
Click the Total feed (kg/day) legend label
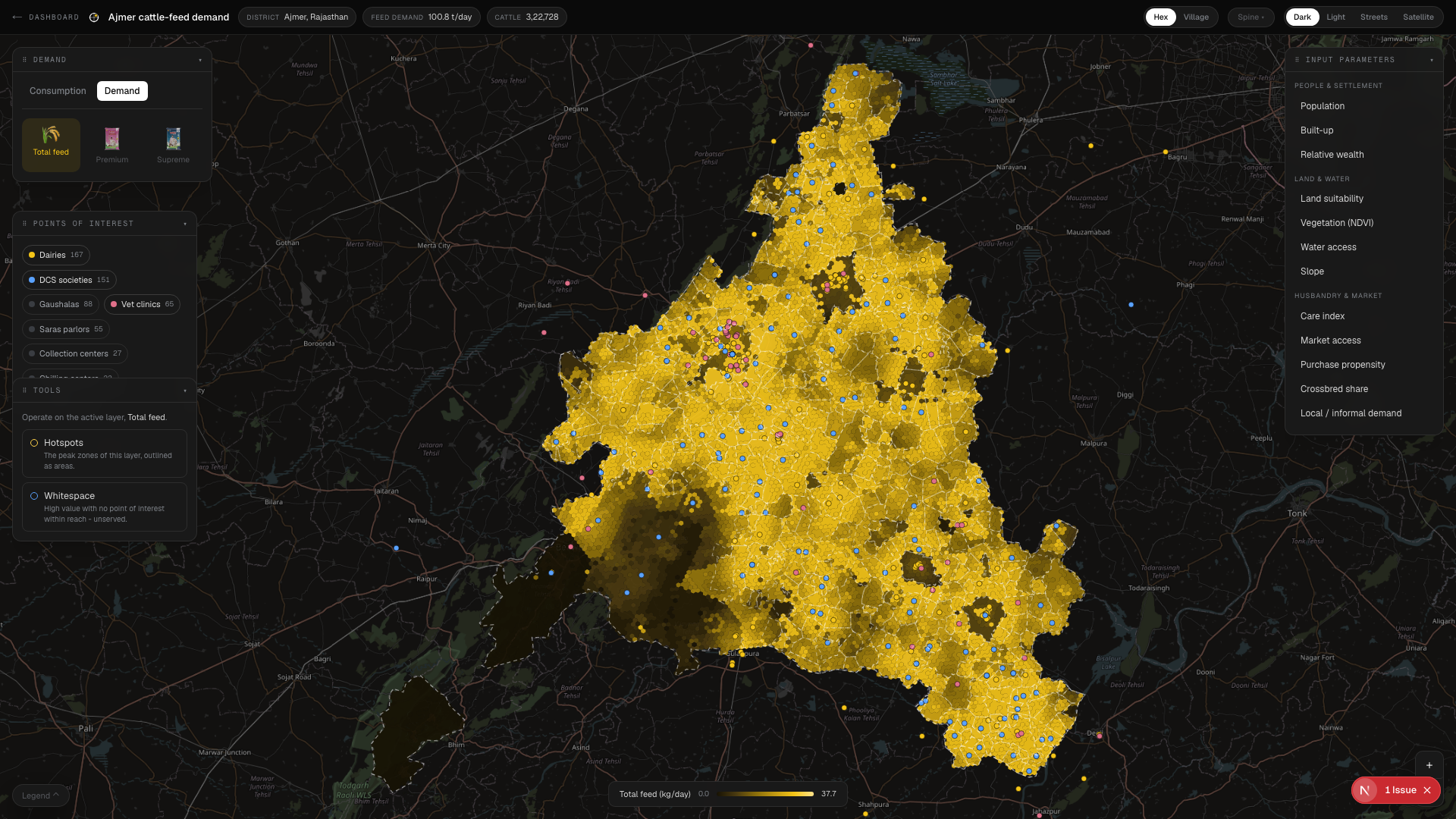pyautogui.click(x=654, y=794)
